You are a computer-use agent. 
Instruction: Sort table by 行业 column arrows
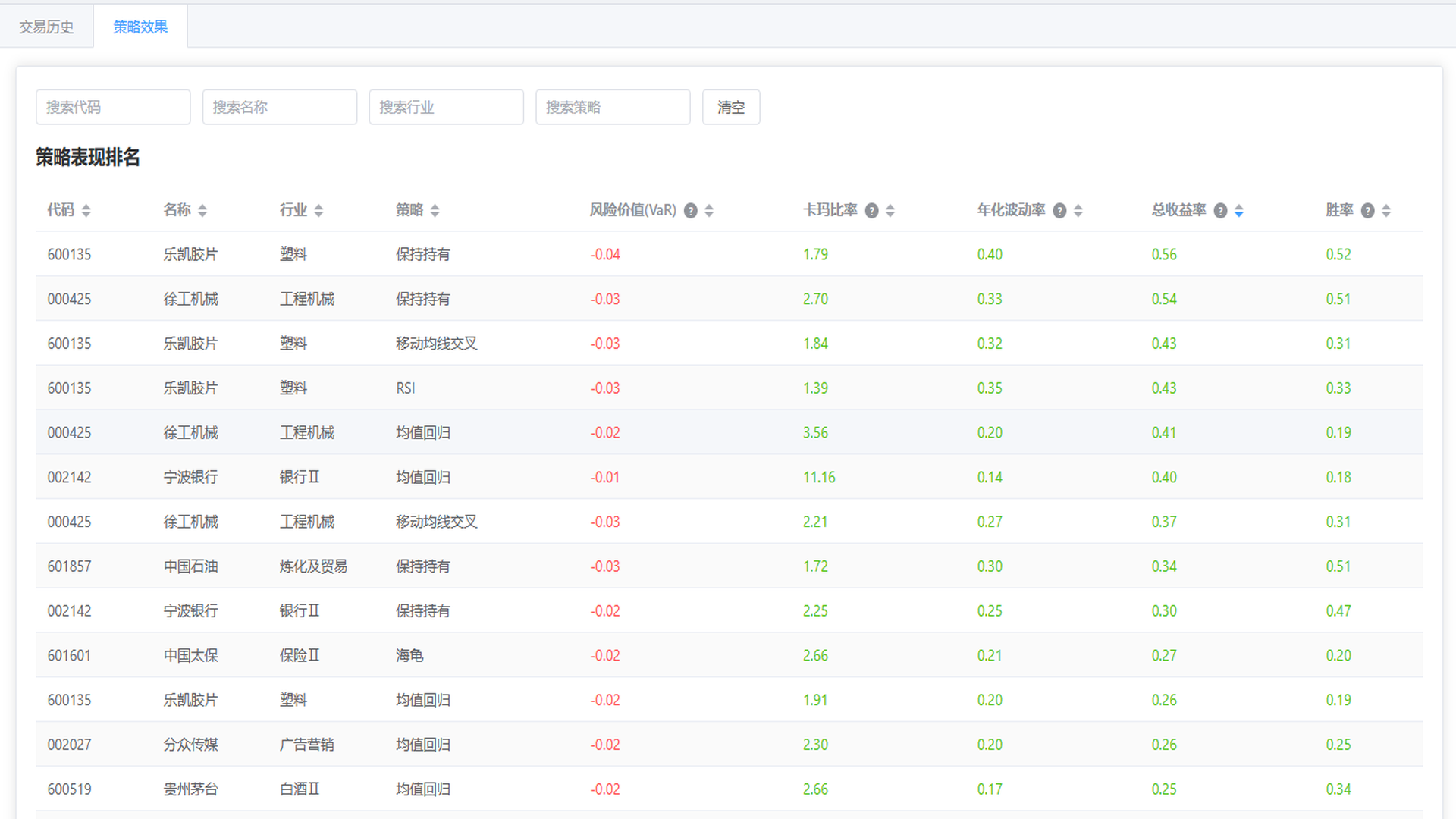coord(318,211)
